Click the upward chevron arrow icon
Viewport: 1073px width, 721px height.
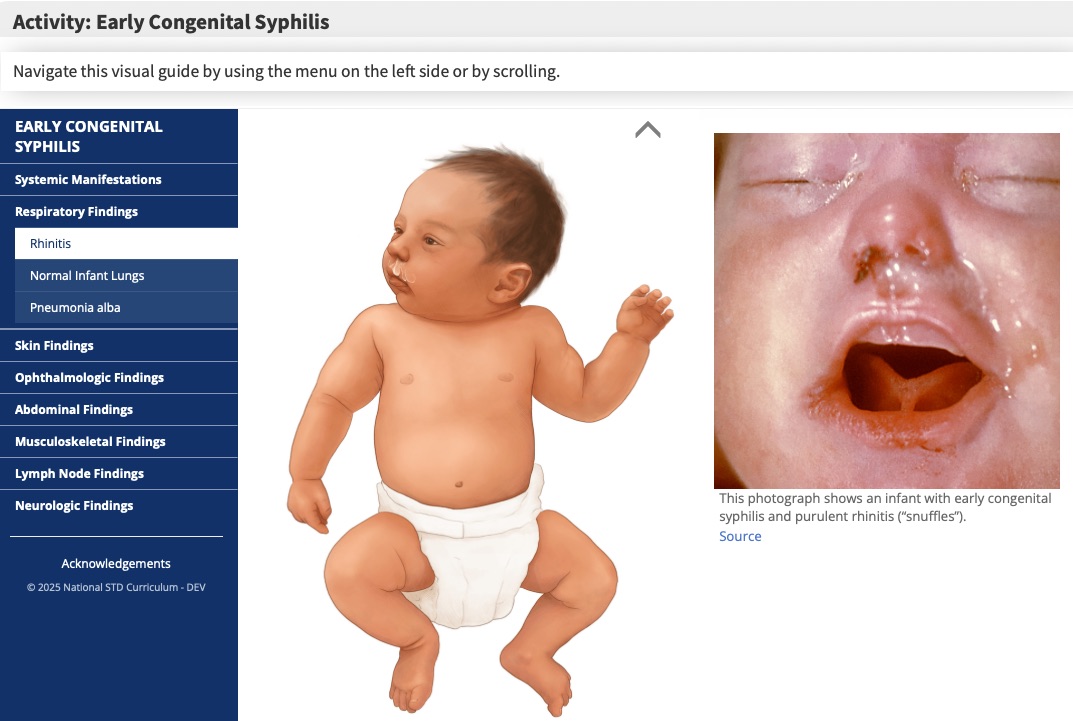pyautogui.click(x=647, y=130)
